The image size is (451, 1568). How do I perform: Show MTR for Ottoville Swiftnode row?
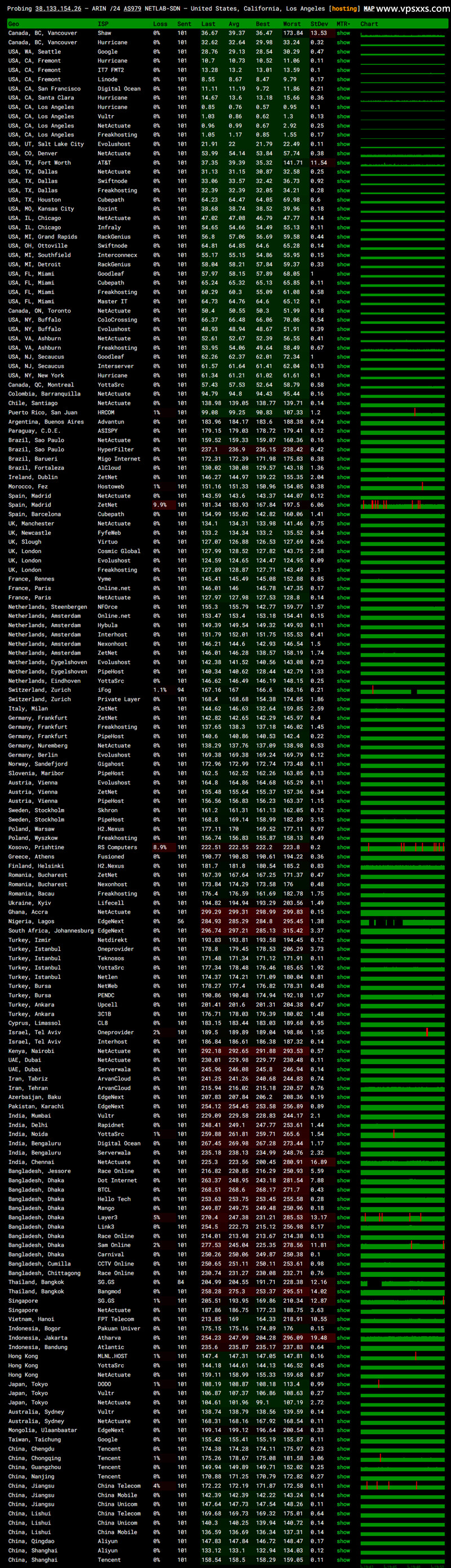click(x=343, y=246)
